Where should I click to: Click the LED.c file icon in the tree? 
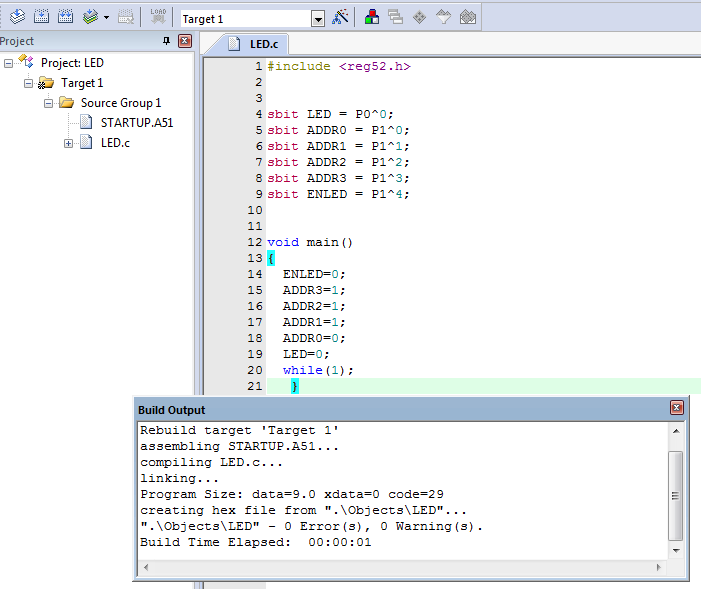coord(86,142)
